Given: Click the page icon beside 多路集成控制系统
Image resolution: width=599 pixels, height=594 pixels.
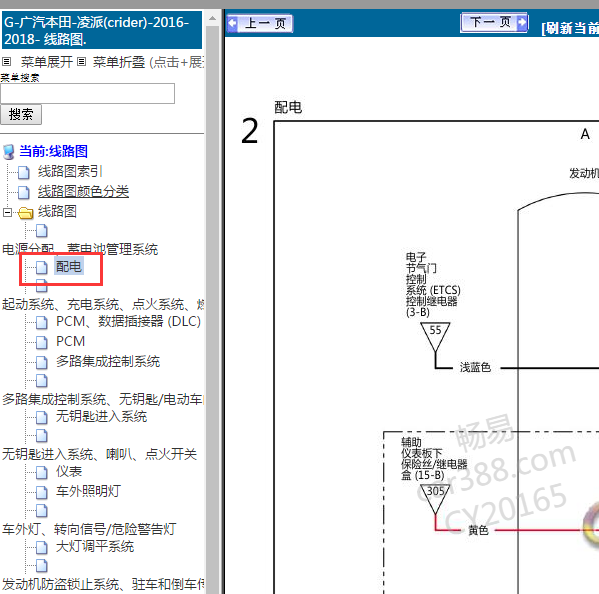Looking at the screenshot, I should pyautogui.click(x=42, y=362).
